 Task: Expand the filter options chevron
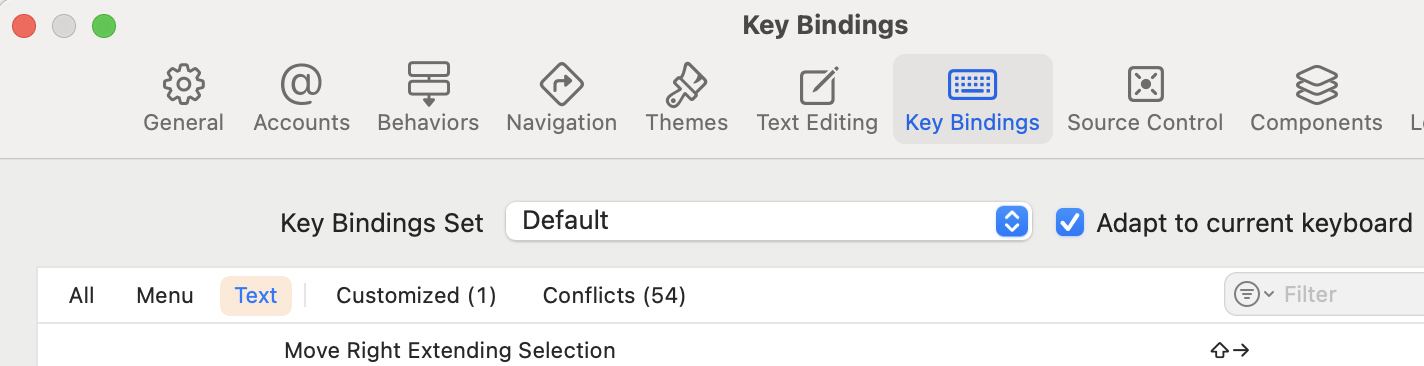coord(1270,295)
